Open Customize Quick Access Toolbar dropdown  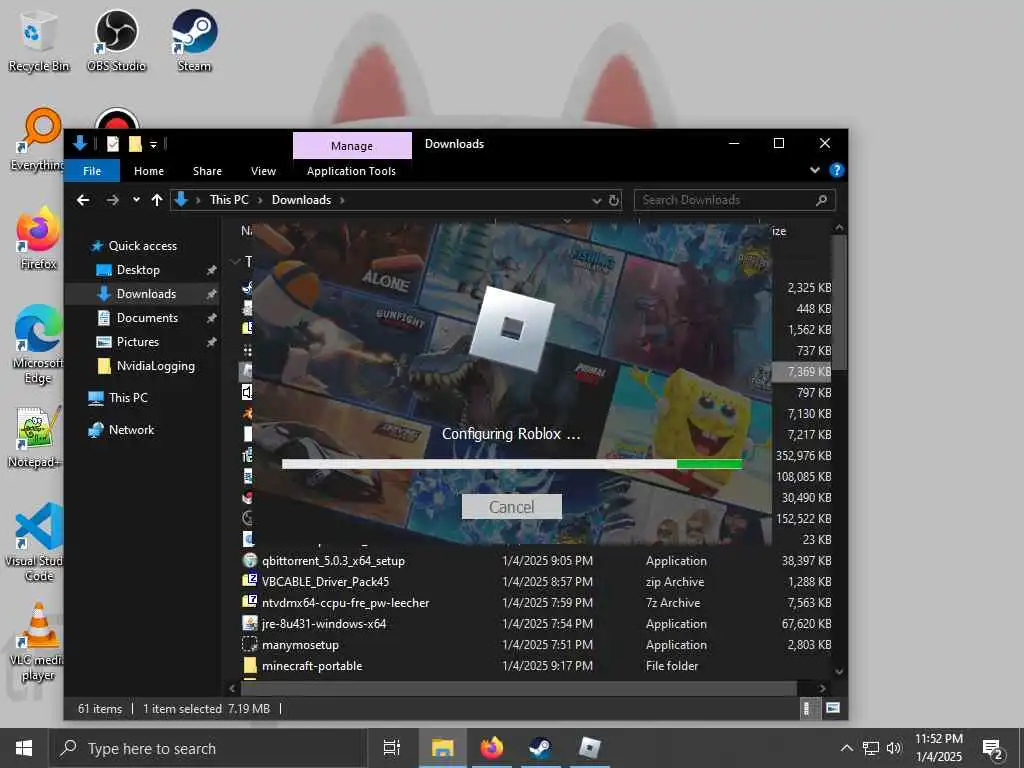point(153,144)
